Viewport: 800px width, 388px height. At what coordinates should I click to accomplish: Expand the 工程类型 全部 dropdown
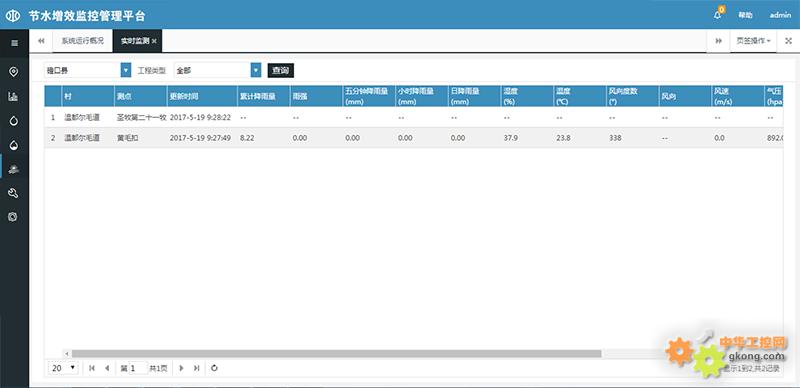pos(256,70)
